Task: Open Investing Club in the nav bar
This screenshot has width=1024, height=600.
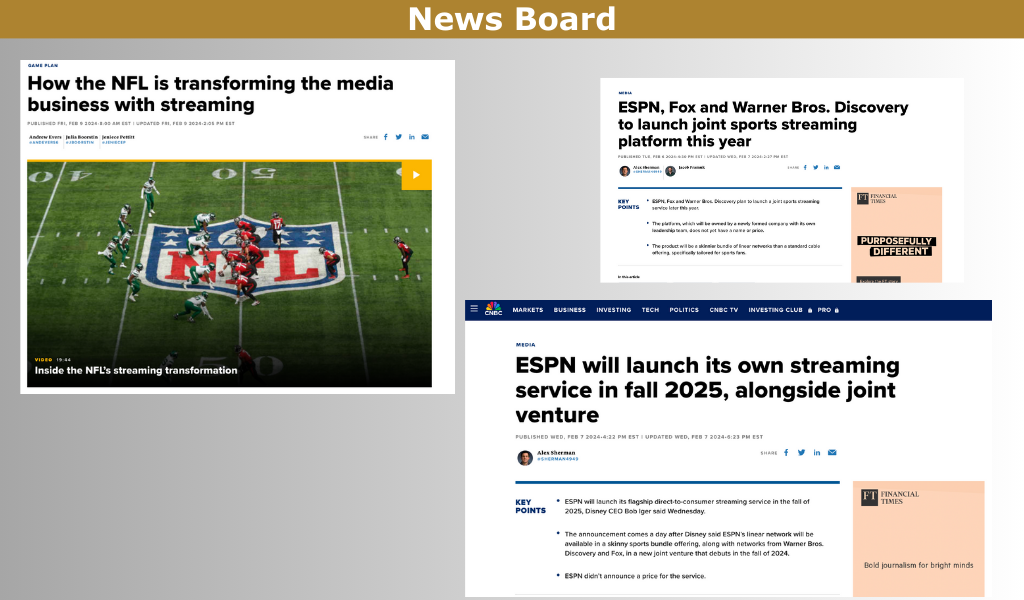Action: tap(775, 310)
